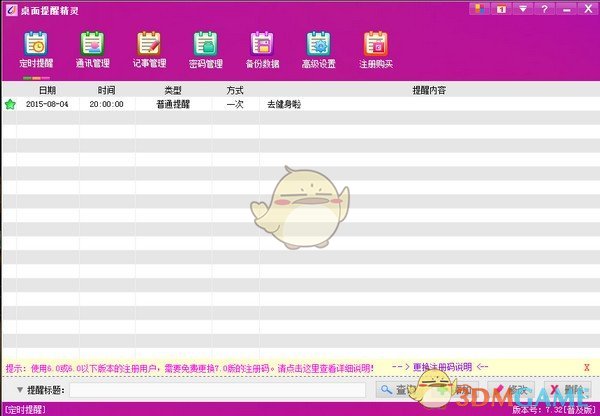Open the 注册购买 register and purchase page
600x416 pixels.
pyautogui.click(x=375, y=48)
